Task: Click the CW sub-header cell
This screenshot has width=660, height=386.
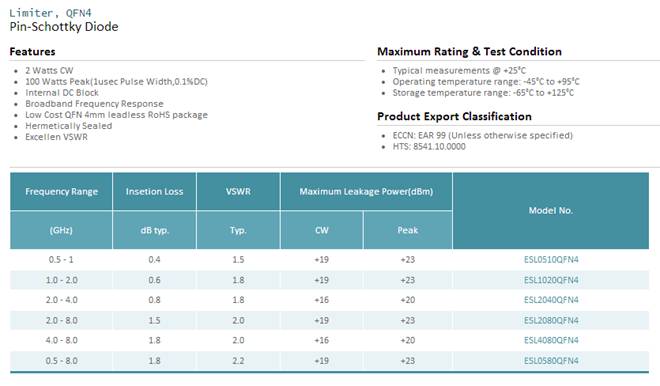Action: [x=322, y=230]
